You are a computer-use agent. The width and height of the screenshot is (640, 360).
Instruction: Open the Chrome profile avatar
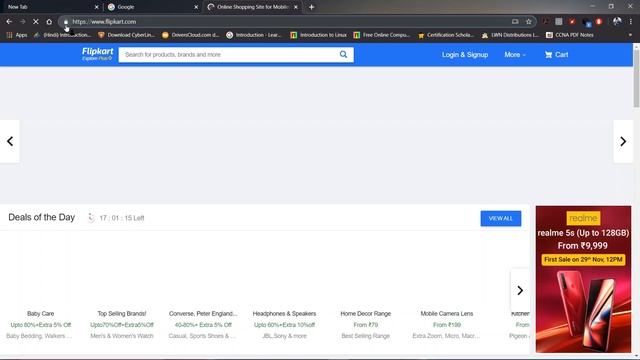[617, 22]
